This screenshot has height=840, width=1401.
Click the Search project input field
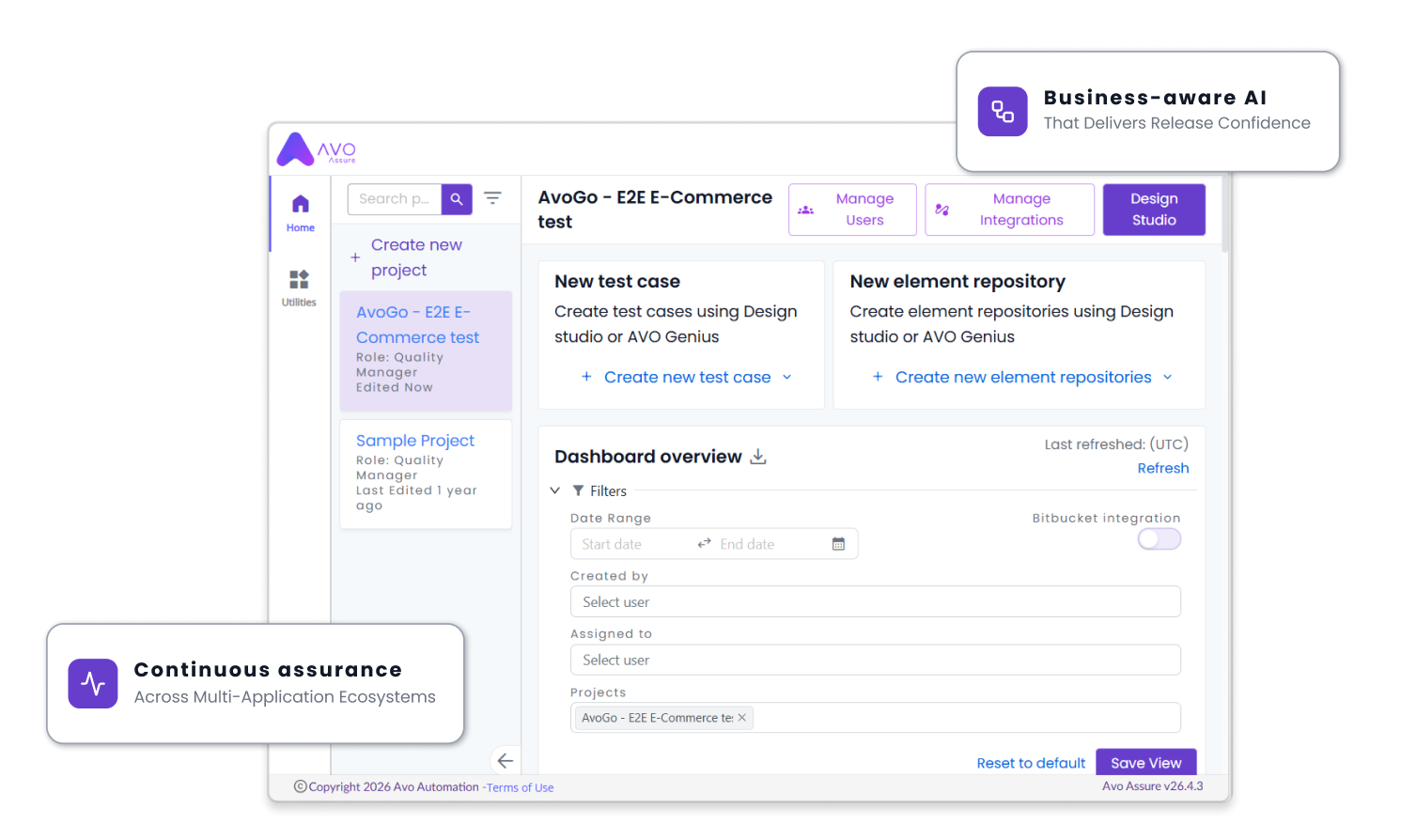pyautogui.click(x=395, y=199)
